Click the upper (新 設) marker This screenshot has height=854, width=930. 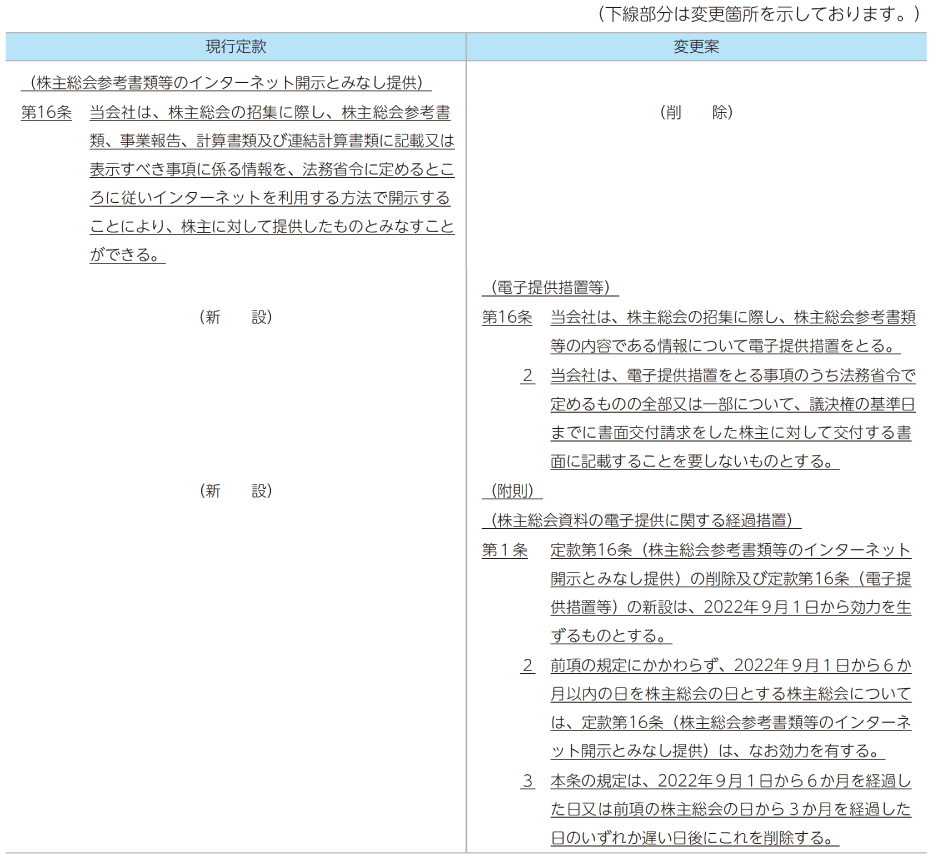[235, 317]
